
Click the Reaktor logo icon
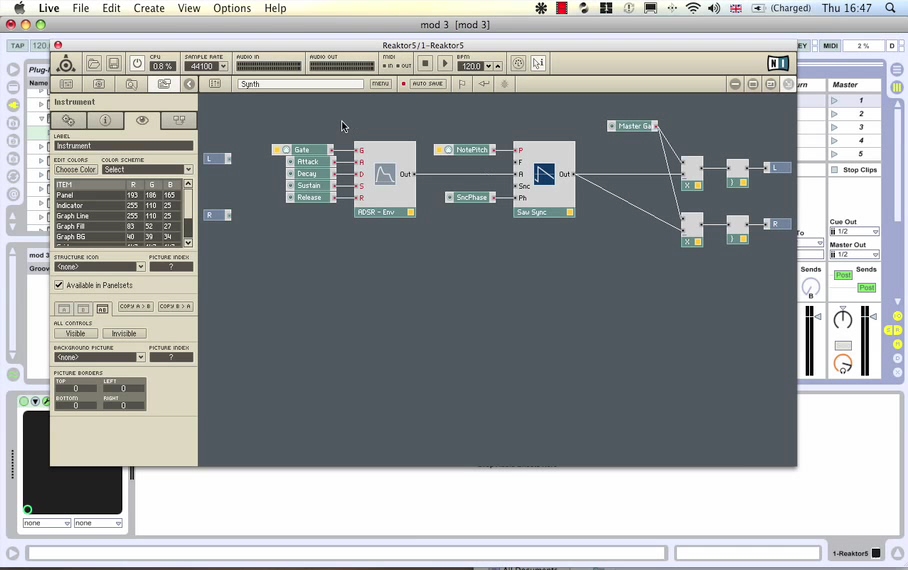click(x=66, y=63)
